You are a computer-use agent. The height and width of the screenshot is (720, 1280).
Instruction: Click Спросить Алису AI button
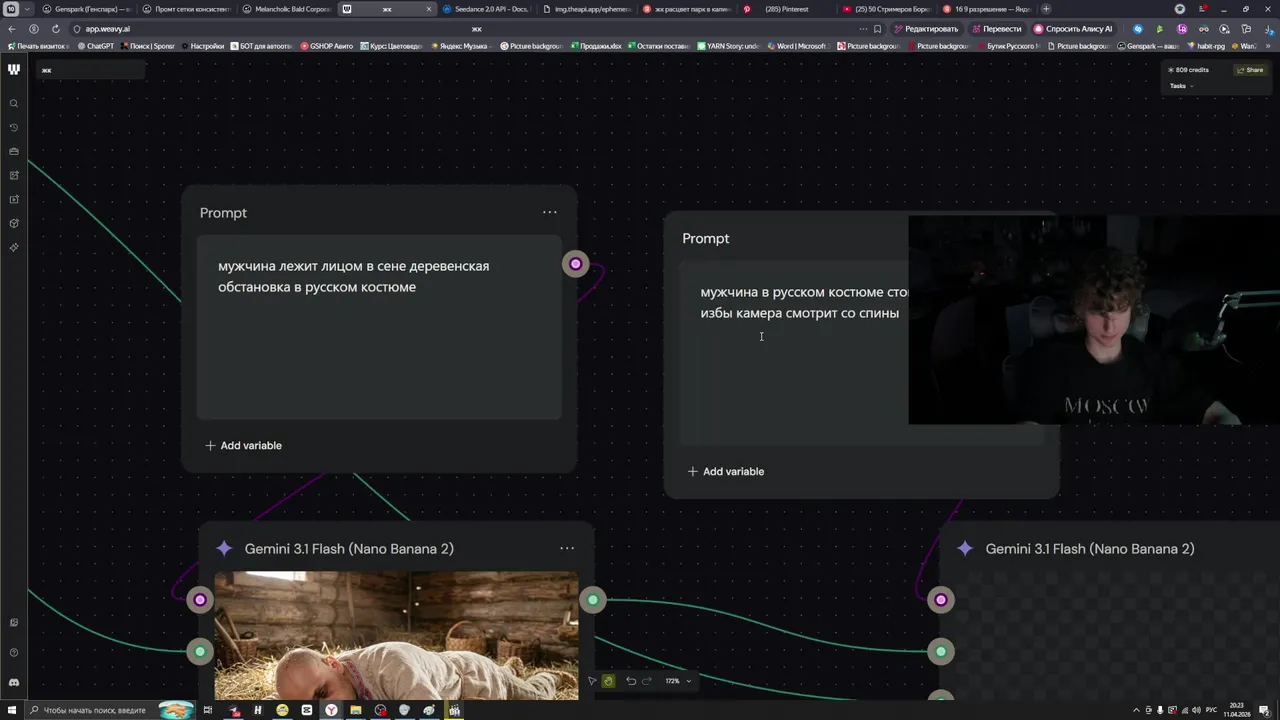pos(1073,29)
